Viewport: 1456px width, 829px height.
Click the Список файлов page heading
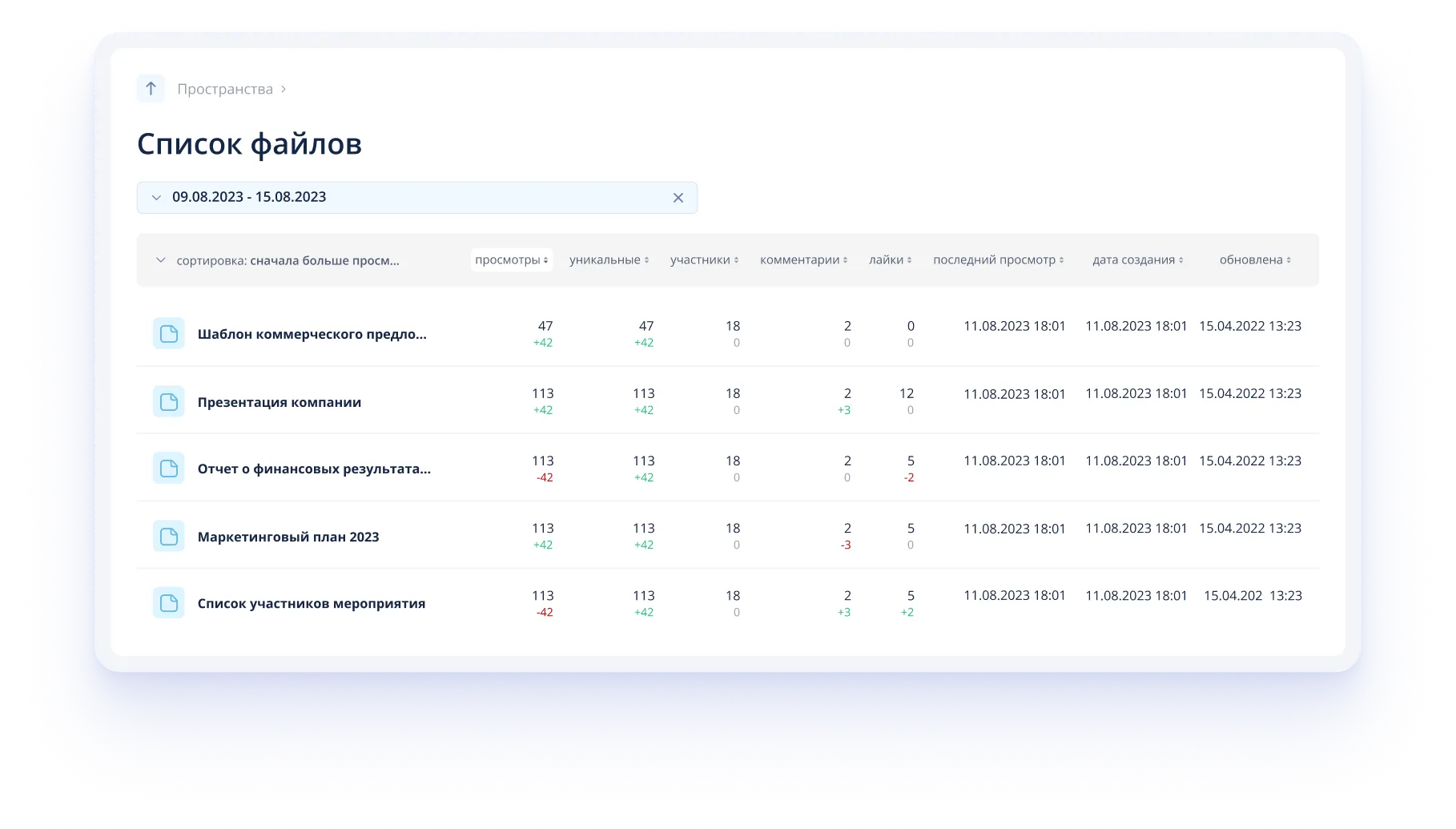click(249, 144)
